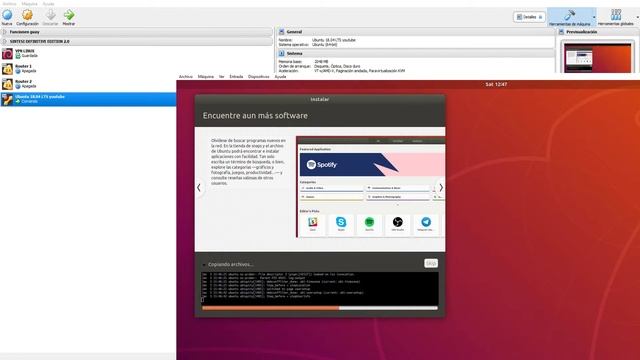
Task: Click the Router 2 machine OS icon
Action: (7, 84)
